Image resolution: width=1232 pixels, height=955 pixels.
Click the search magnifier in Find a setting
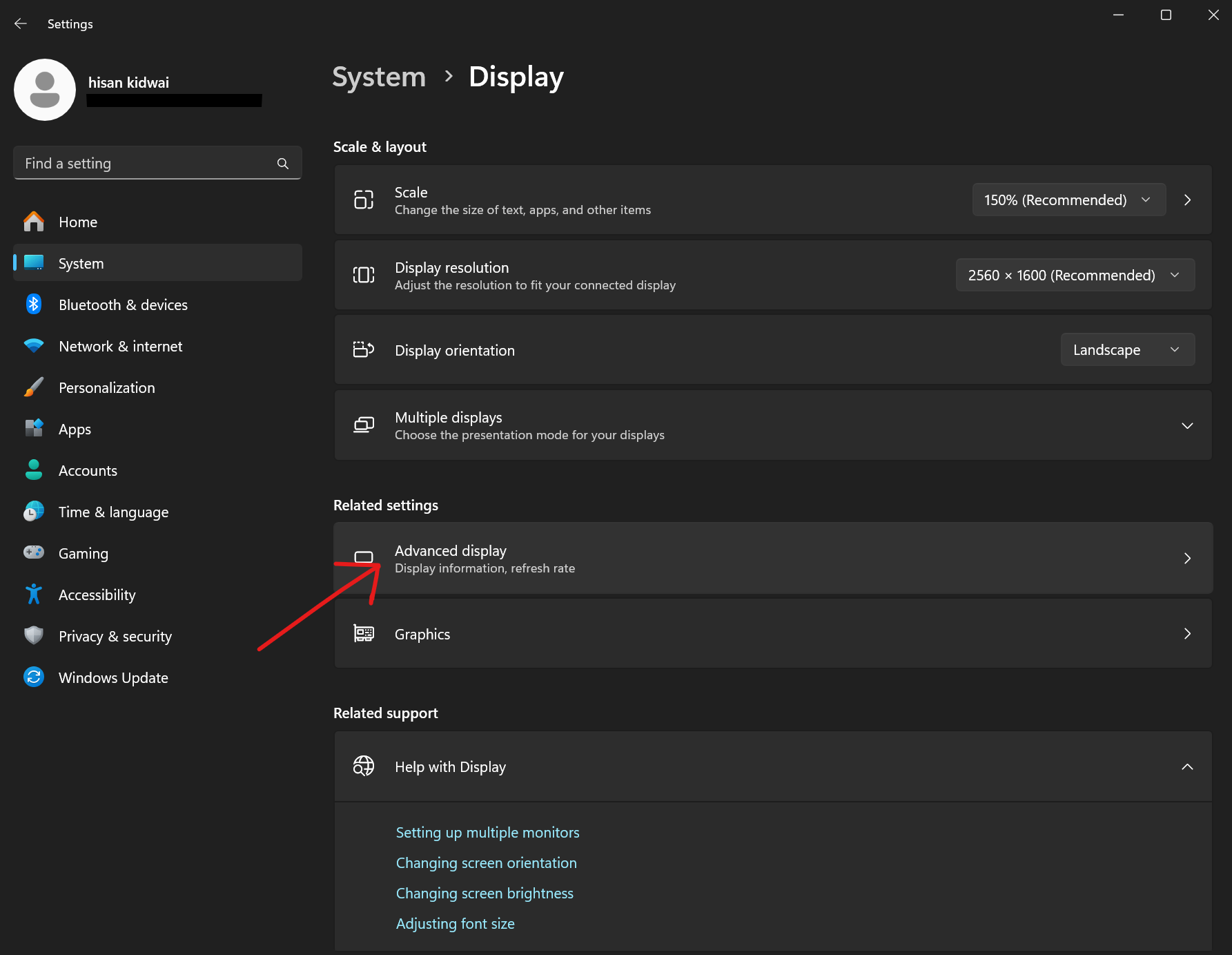pos(283,163)
